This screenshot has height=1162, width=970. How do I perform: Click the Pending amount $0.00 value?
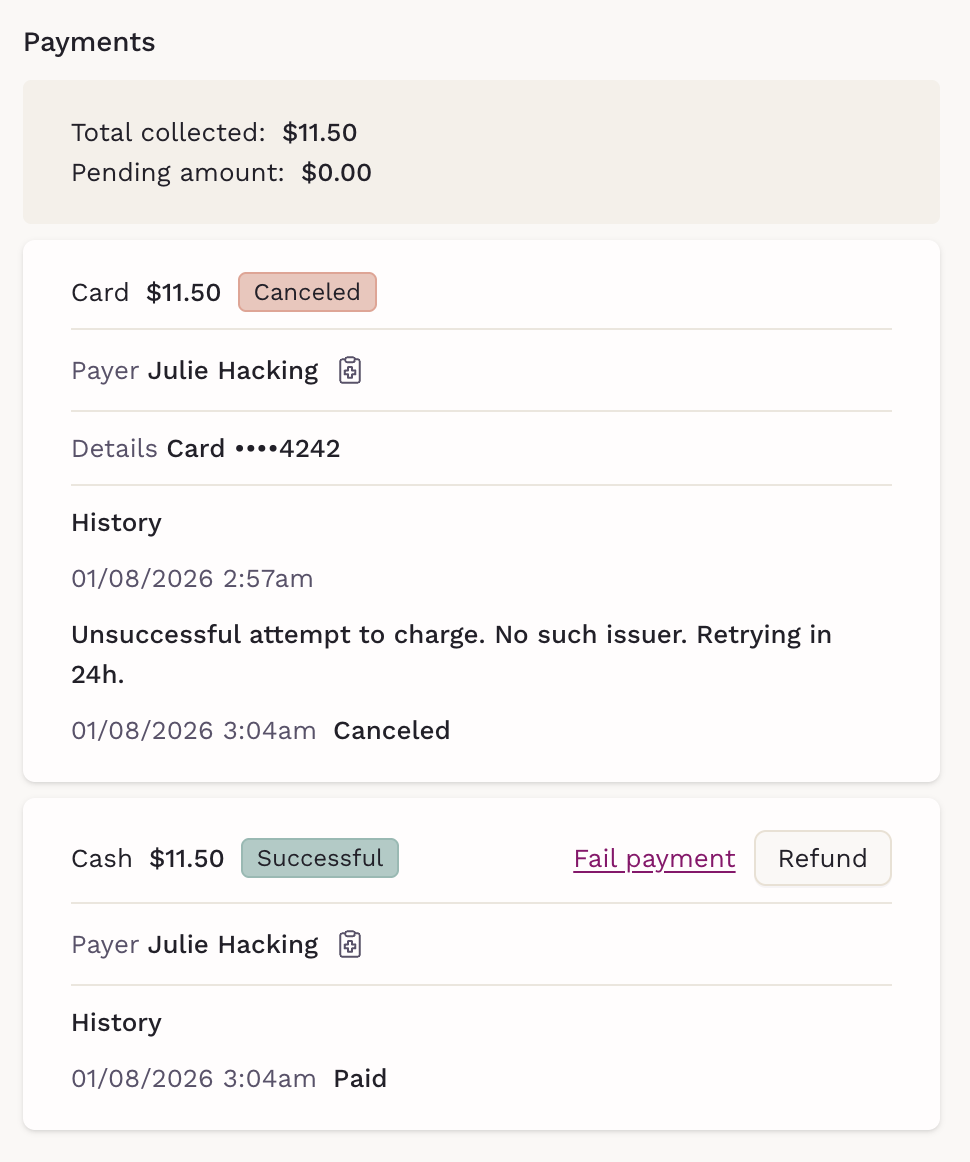tap(336, 173)
